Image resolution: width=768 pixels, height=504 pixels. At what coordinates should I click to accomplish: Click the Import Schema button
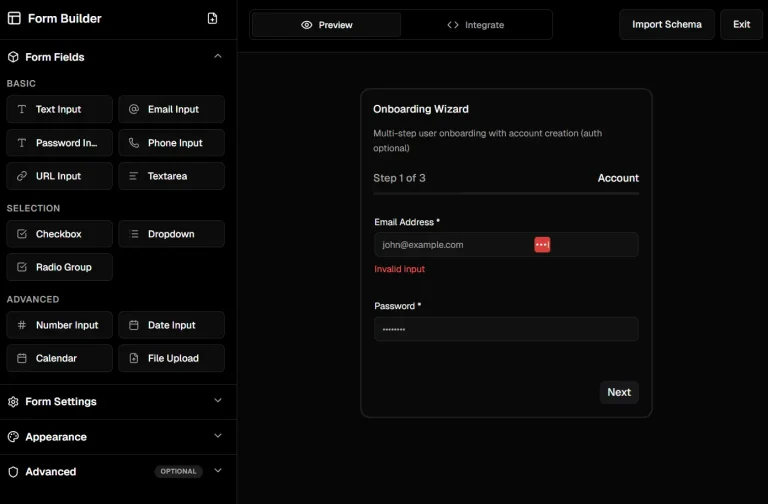click(x=667, y=24)
